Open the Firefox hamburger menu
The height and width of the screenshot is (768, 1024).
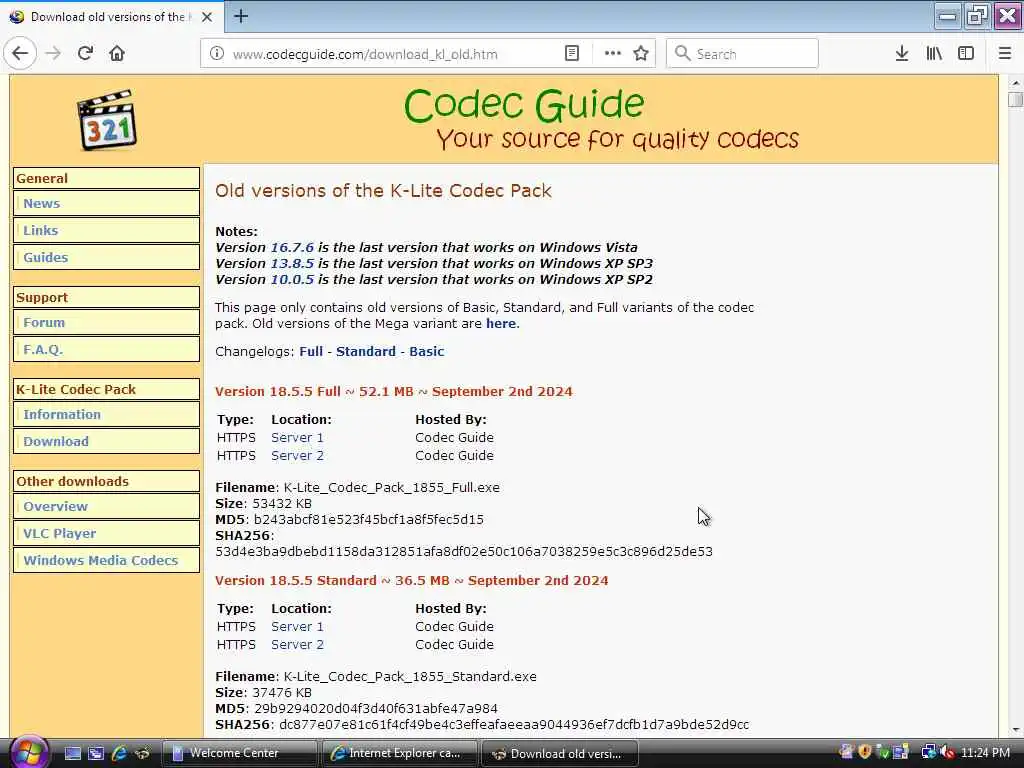1004,54
